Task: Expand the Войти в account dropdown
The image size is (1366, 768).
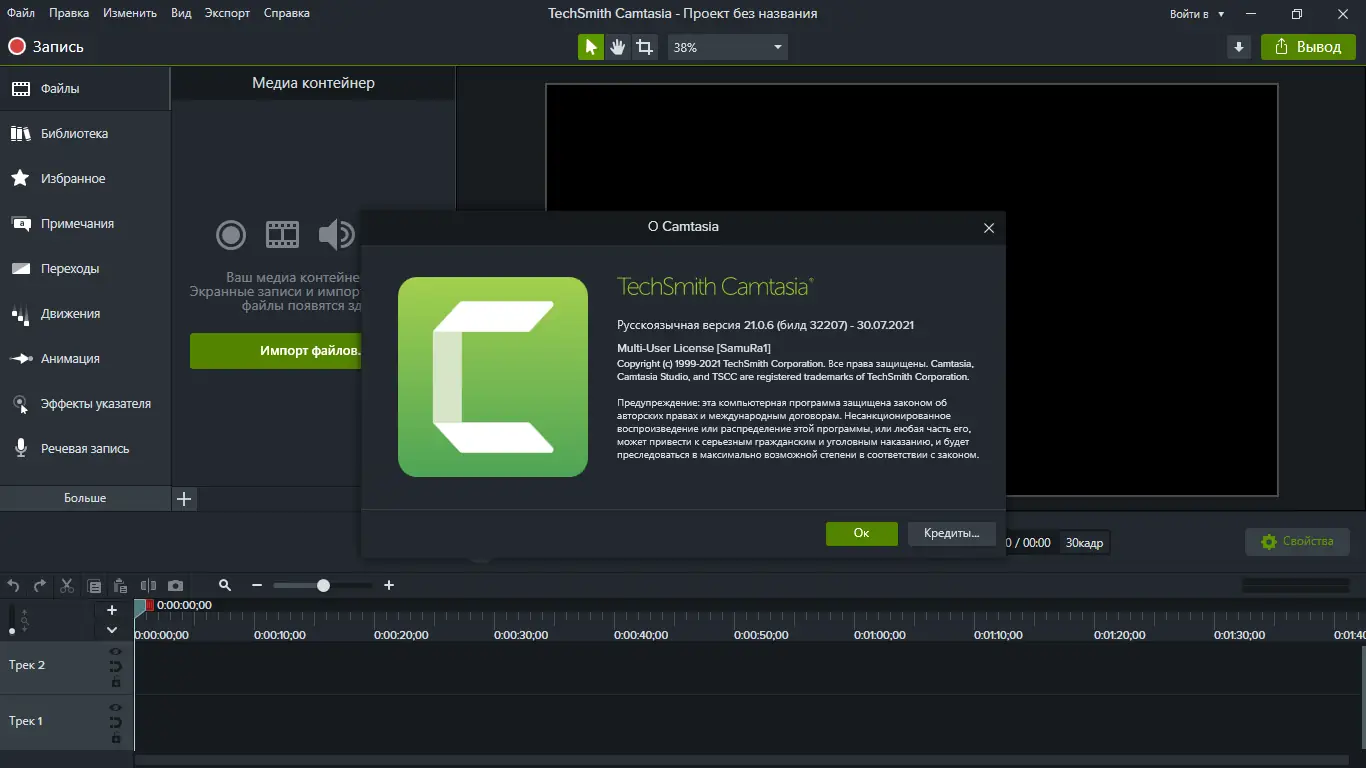Action: (1197, 14)
